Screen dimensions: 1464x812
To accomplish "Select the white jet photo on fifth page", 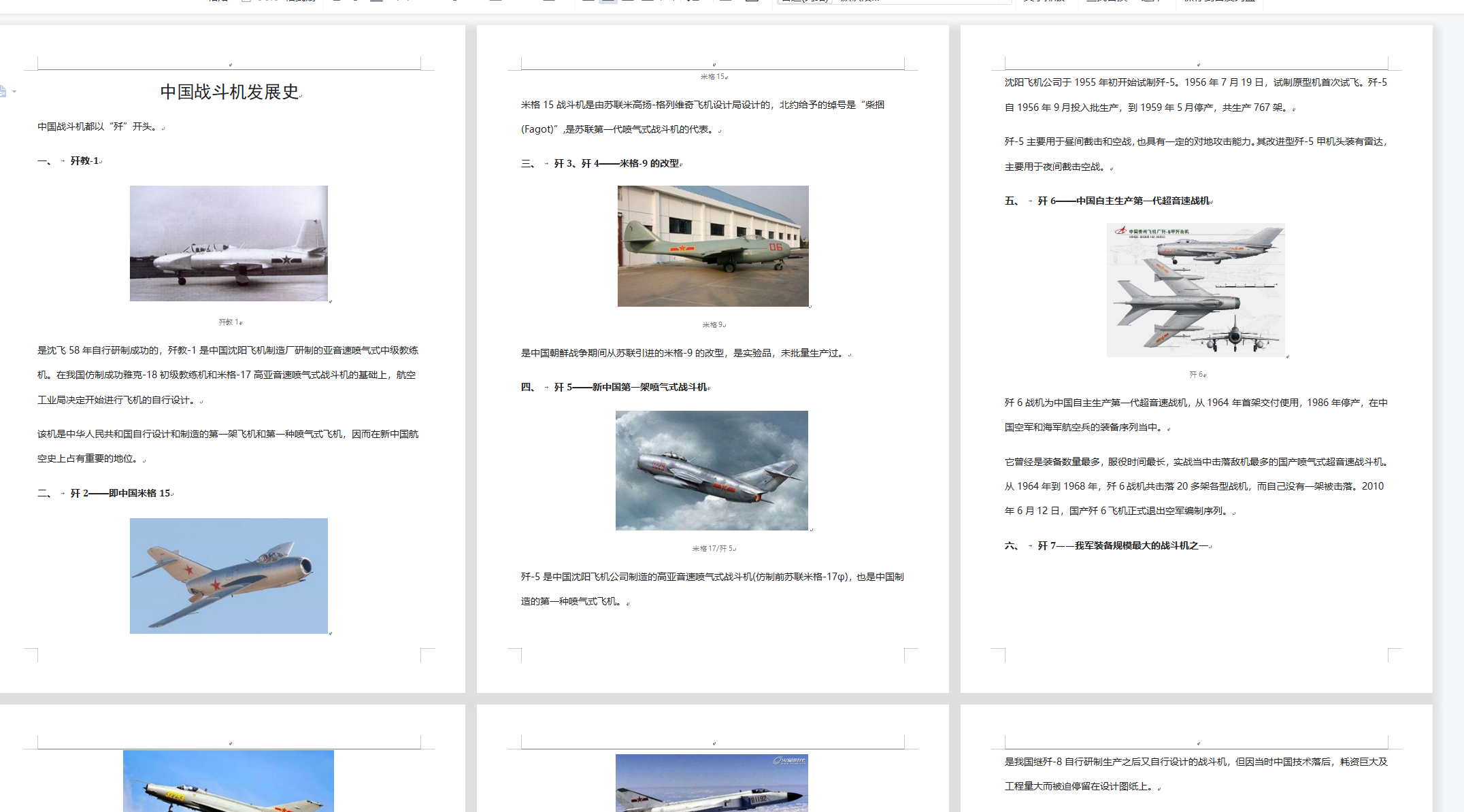I will tap(712, 784).
